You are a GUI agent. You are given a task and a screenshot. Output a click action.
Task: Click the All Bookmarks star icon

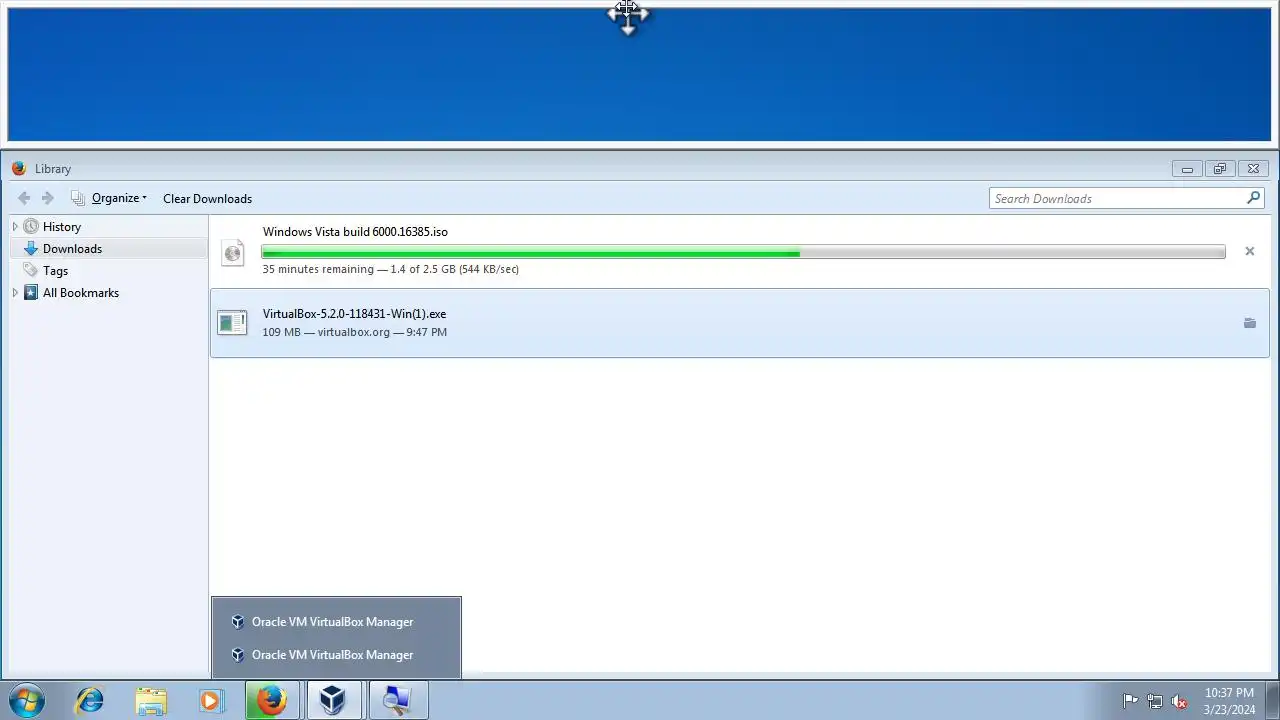tap(31, 293)
